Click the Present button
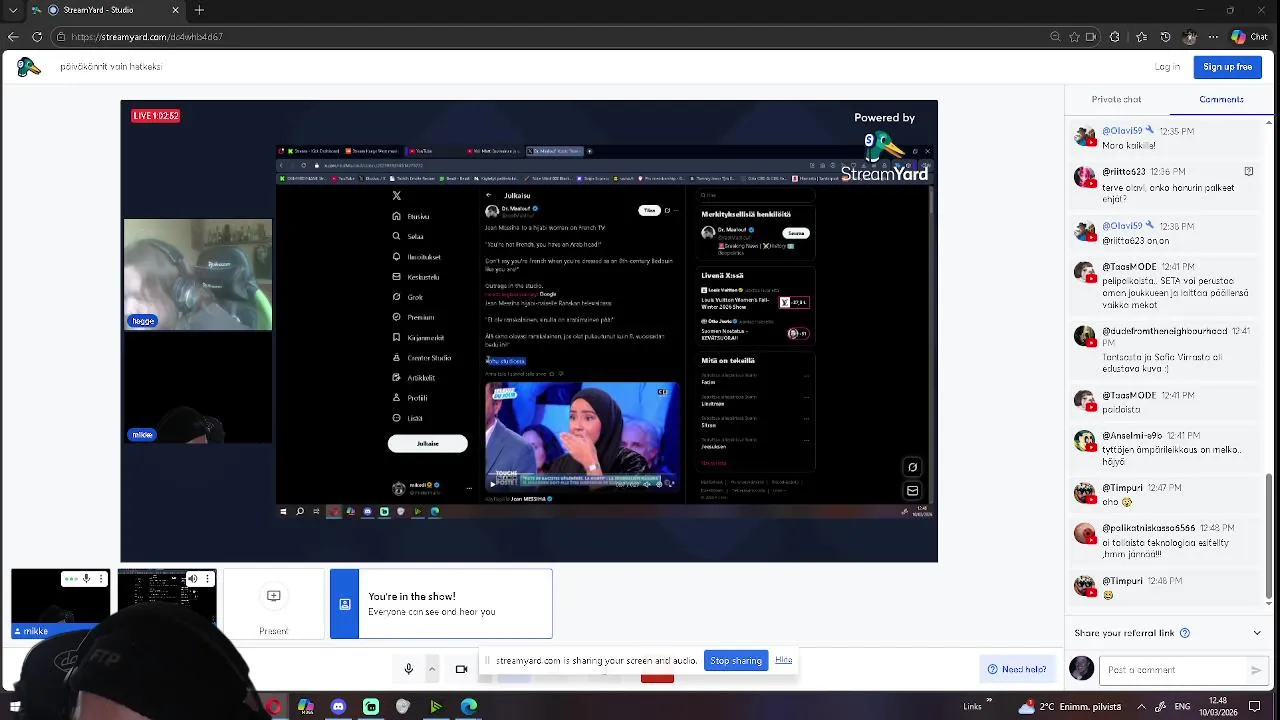This screenshot has height=720, width=1280. tap(274, 604)
